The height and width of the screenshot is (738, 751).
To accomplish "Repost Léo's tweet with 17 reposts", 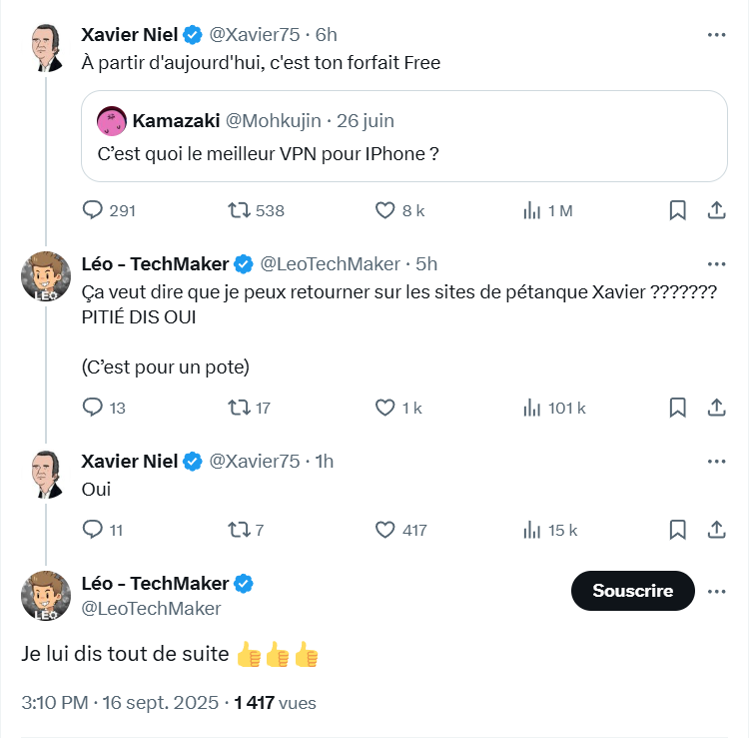I will tap(240, 407).
